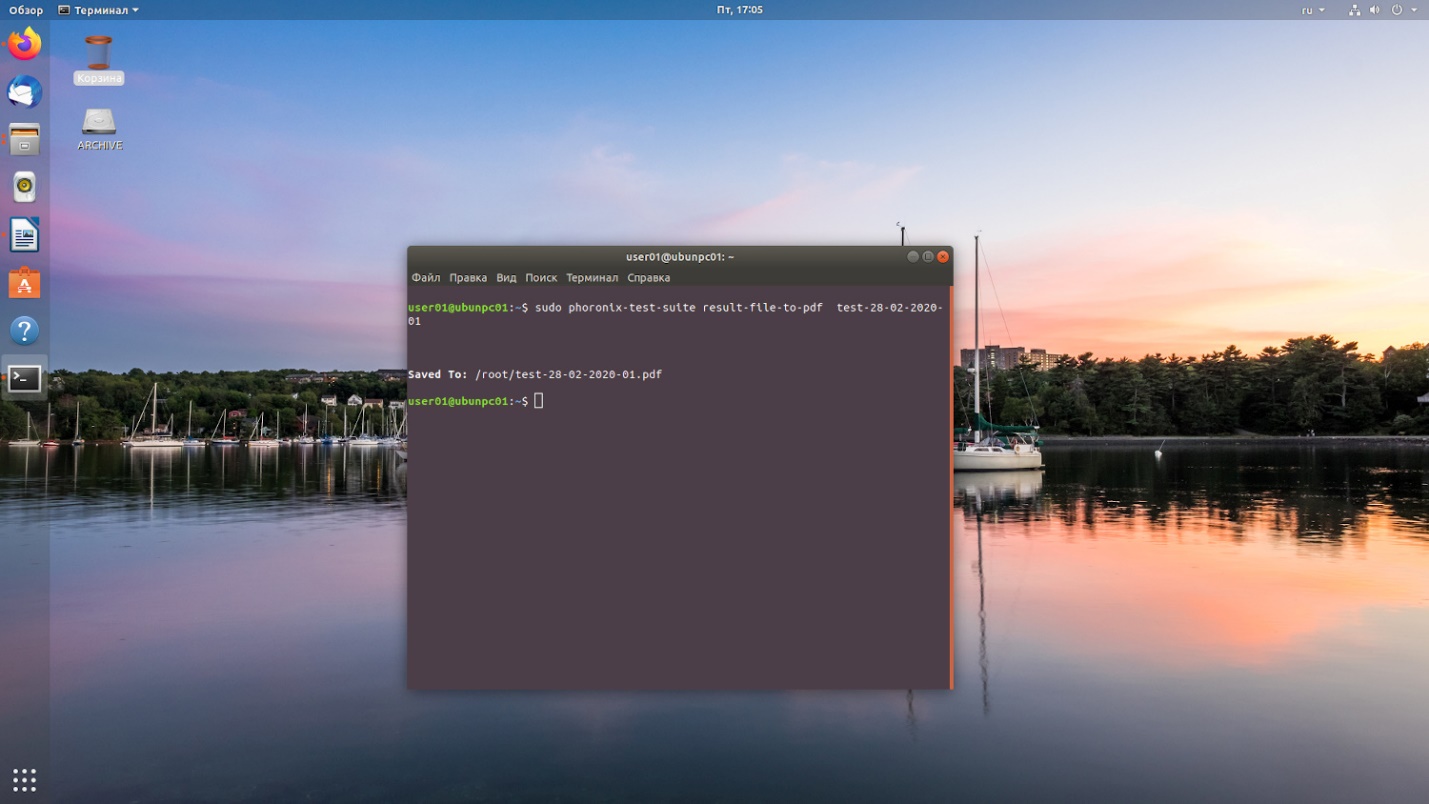Open the ru keyboard layout dropdown
1429x804 pixels.
click(x=1312, y=10)
